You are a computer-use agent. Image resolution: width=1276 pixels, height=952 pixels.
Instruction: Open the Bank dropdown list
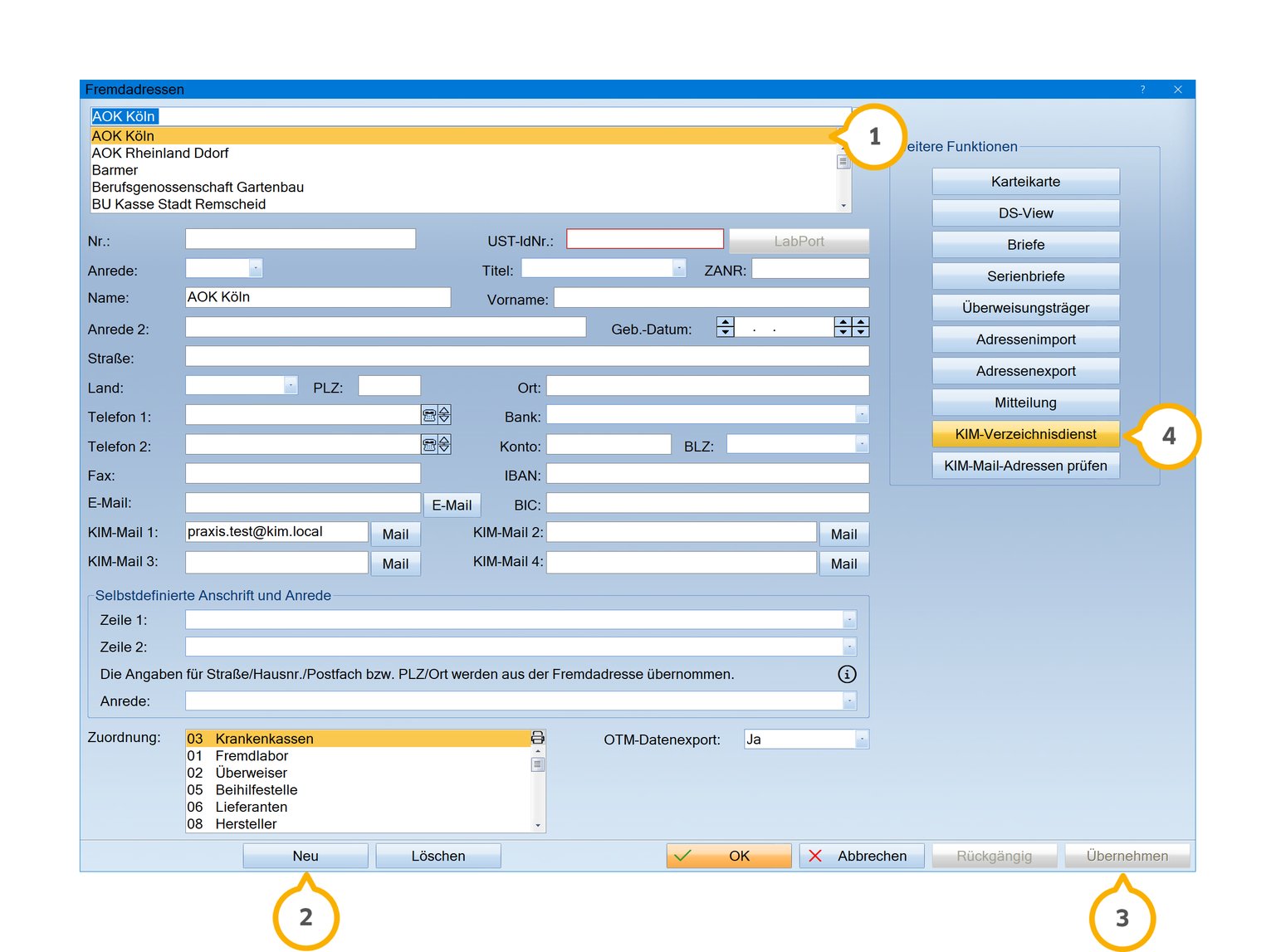[862, 414]
